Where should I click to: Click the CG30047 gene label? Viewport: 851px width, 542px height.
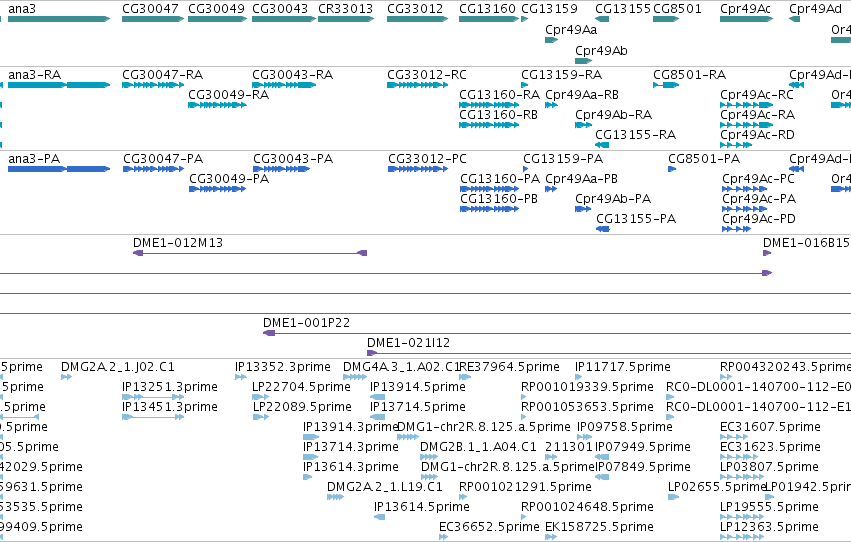pyautogui.click(x=150, y=9)
